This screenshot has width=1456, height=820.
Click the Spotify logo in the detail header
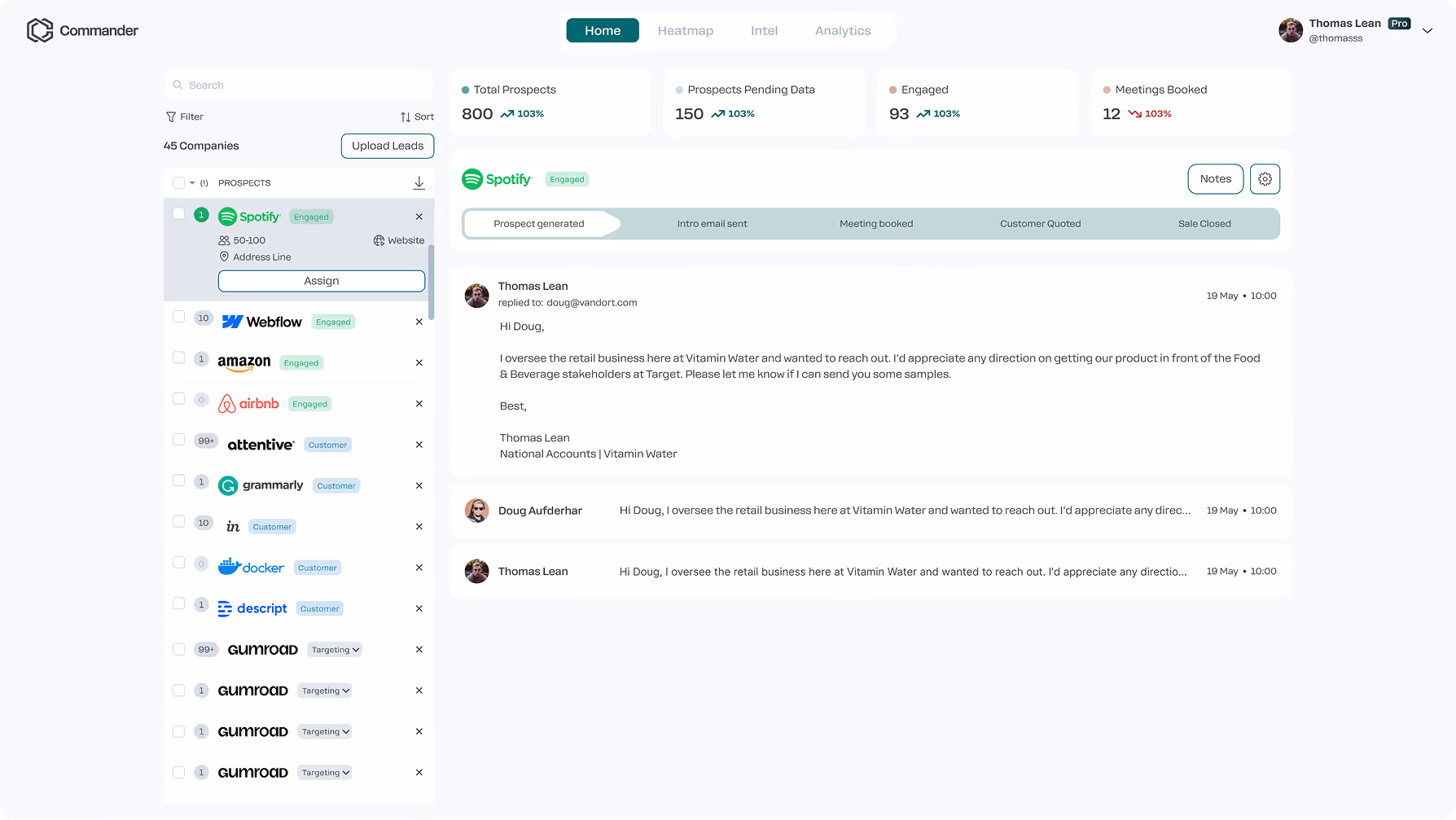pyautogui.click(x=497, y=179)
